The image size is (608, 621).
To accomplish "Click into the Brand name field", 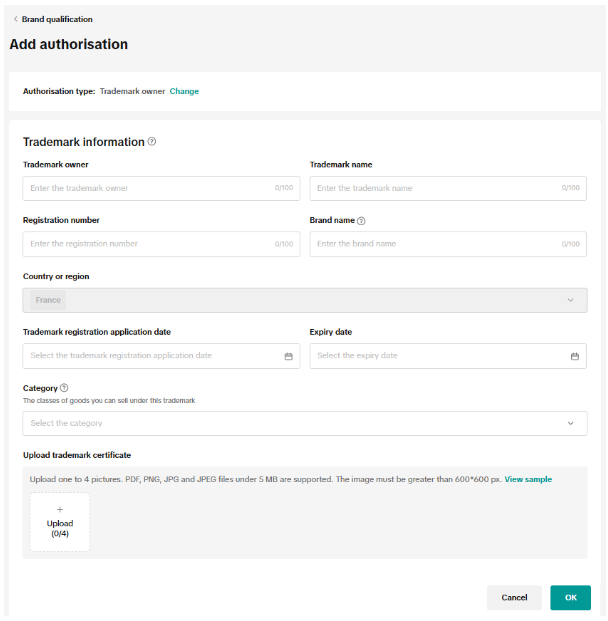I will click(448, 244).
